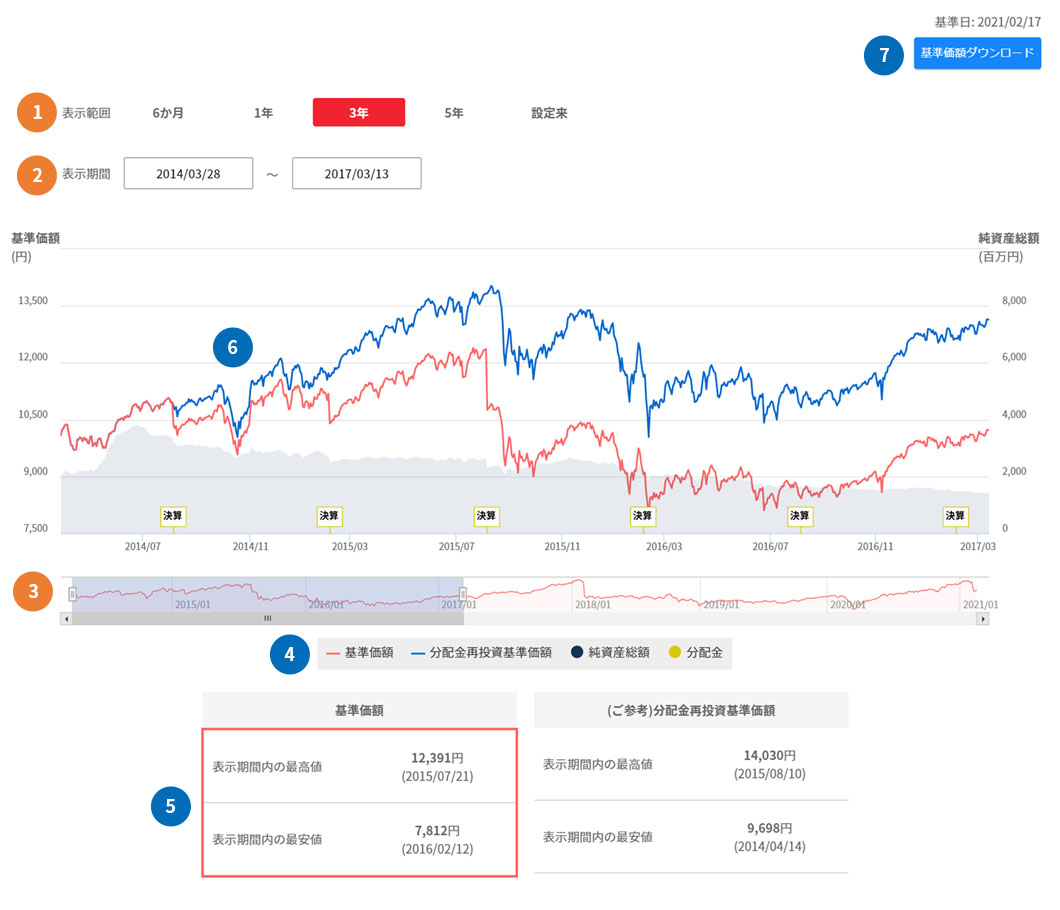This screenshot has height=910, width=1060.
Task: Click the 12,391円 highest value cell
Action: coord(437,767)
